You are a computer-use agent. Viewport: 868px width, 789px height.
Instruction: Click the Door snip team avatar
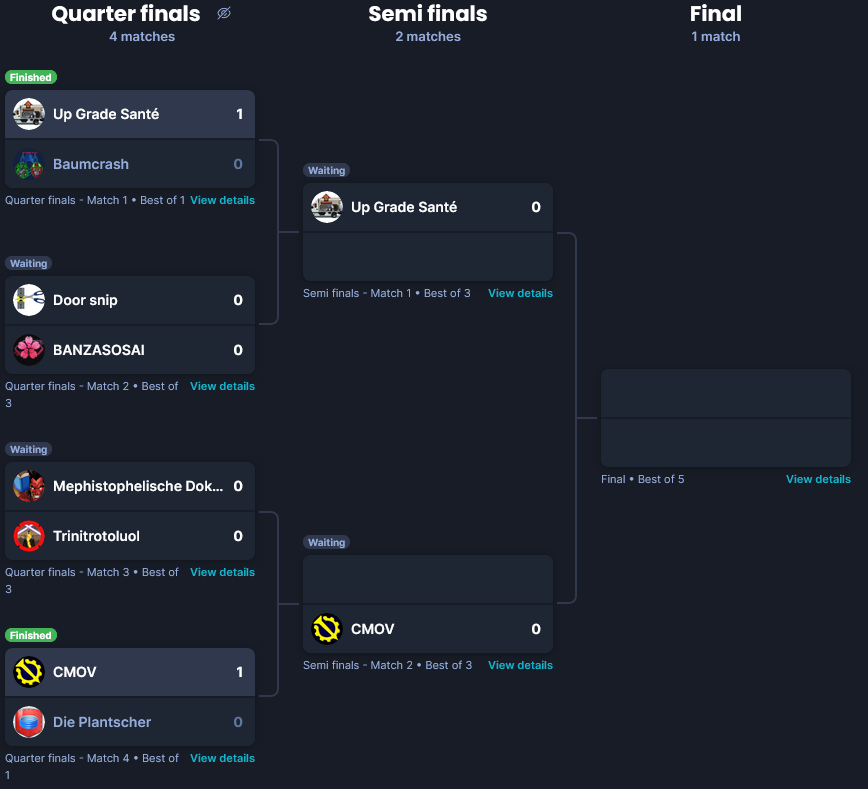[29, 300]
